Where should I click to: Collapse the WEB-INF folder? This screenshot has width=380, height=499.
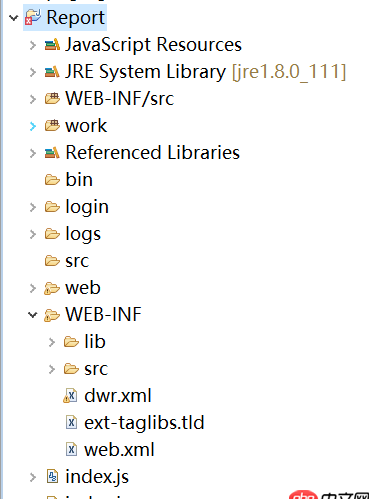(33, 315)
